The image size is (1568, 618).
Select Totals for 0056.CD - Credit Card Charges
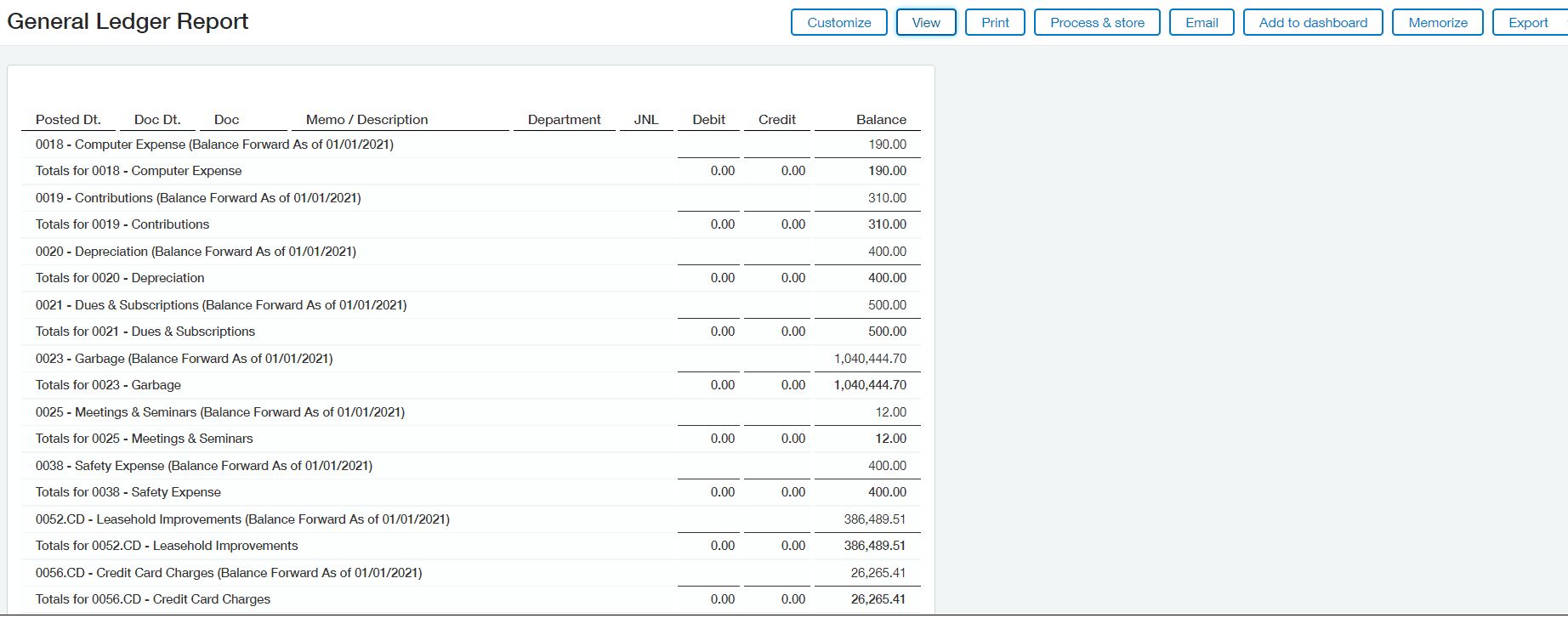(471, 599)
